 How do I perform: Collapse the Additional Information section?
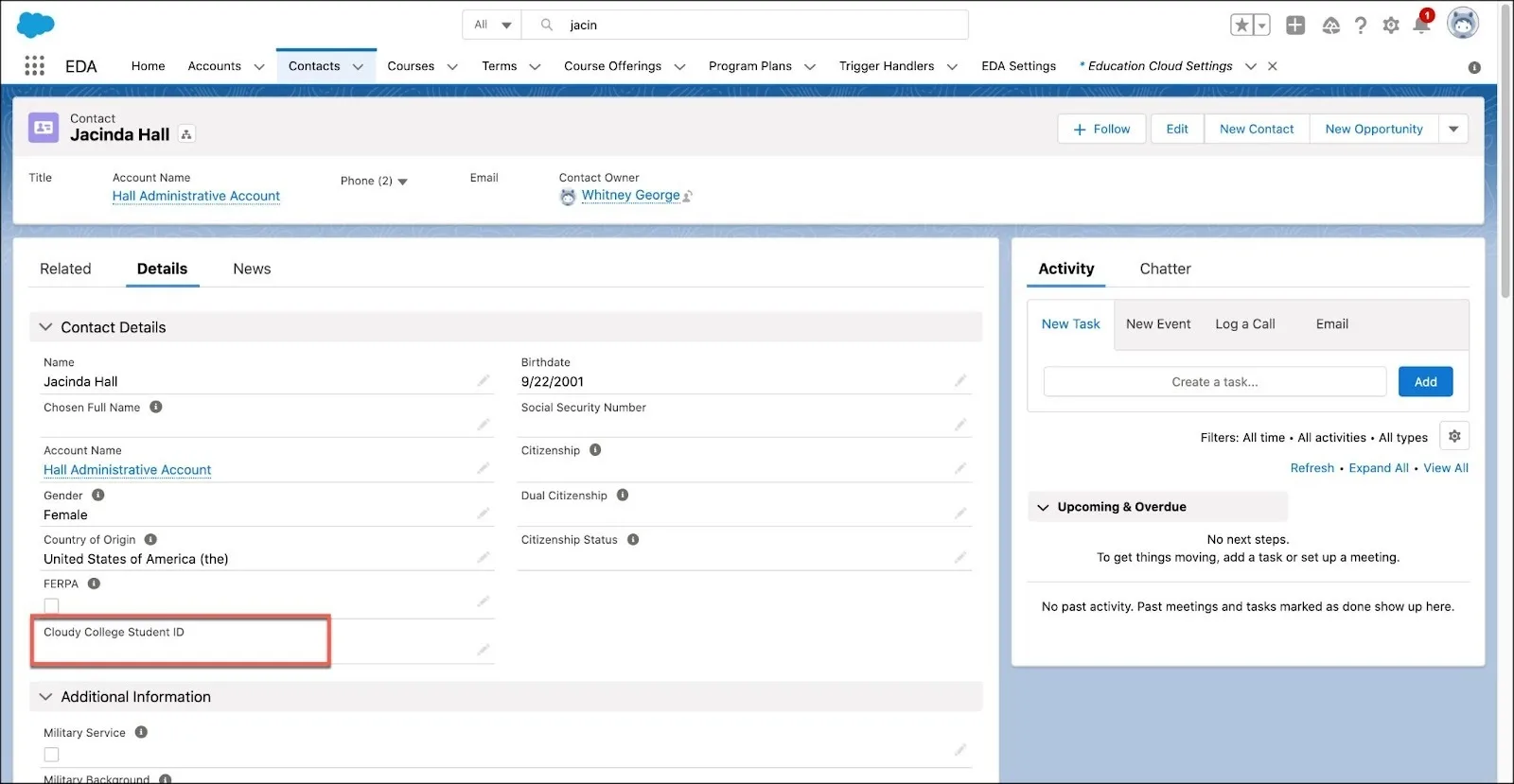(x=45, y=696)
